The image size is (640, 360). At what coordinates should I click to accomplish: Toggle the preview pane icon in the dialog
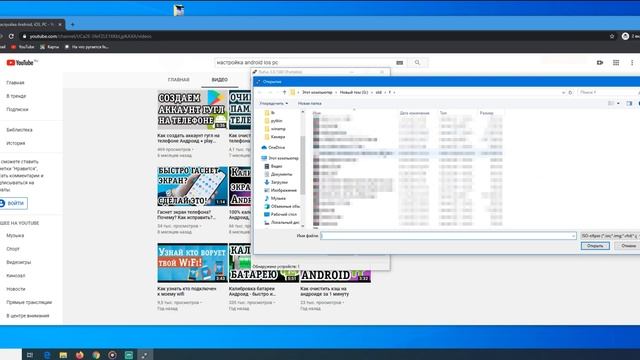(x=629, y=104)
